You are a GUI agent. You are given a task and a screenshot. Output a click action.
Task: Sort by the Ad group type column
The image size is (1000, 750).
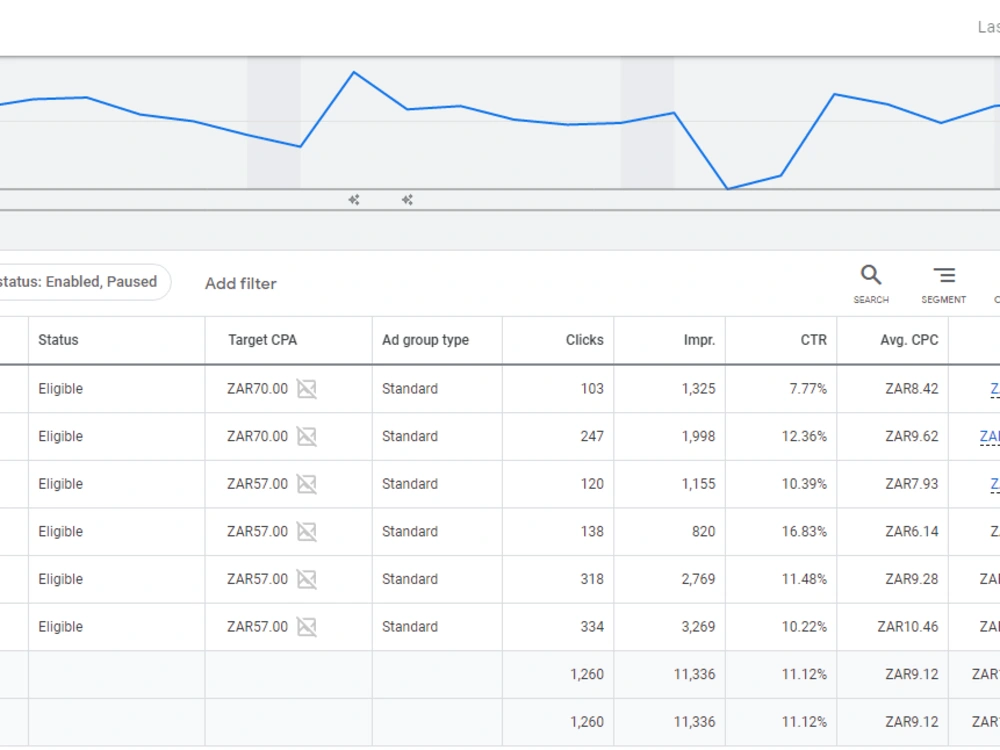pos(425,340)
